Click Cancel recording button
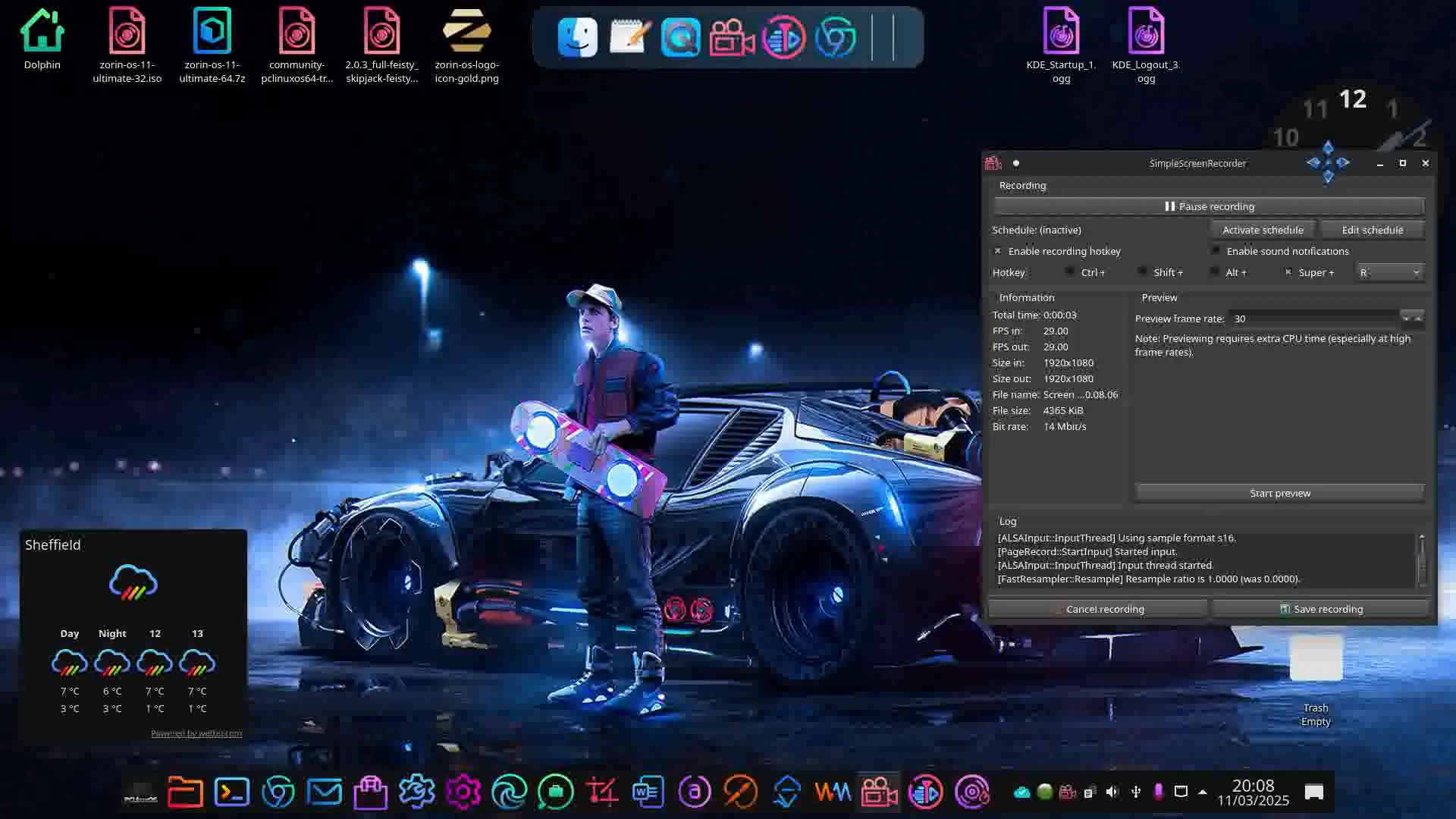Viewport: 1456px width, 819px height. 1098,609
